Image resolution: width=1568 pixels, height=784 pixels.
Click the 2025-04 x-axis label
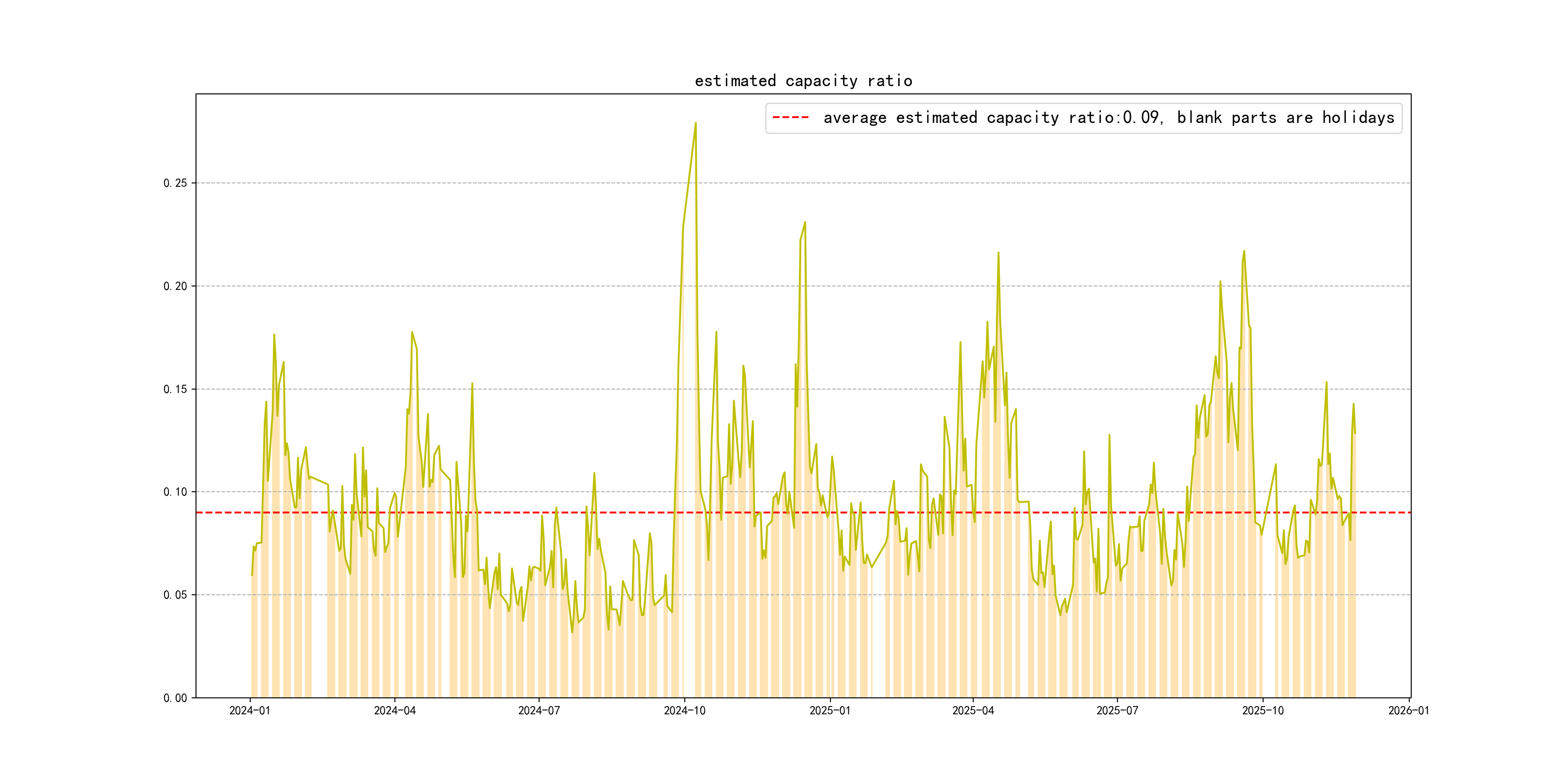973,710
